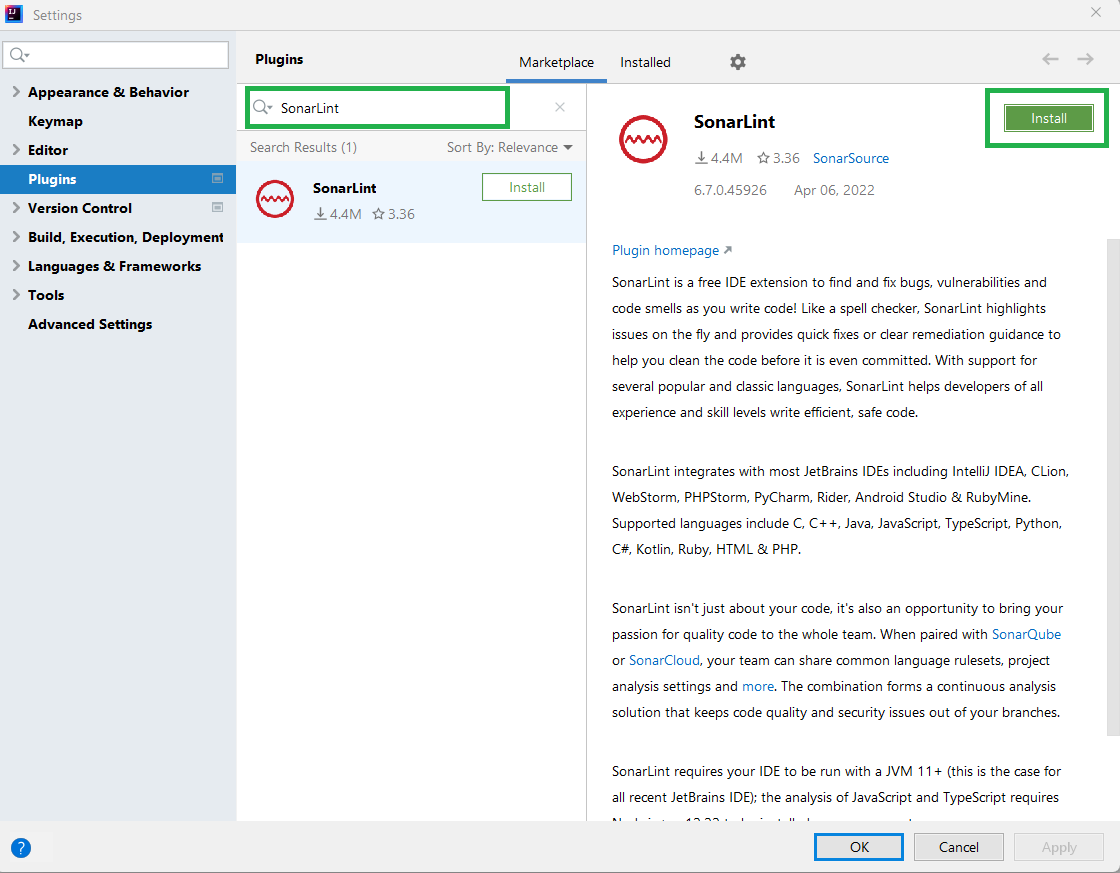Screen dimensions: 1120x873
Task: Click download count icon in details pane
Action: point(701,158)
